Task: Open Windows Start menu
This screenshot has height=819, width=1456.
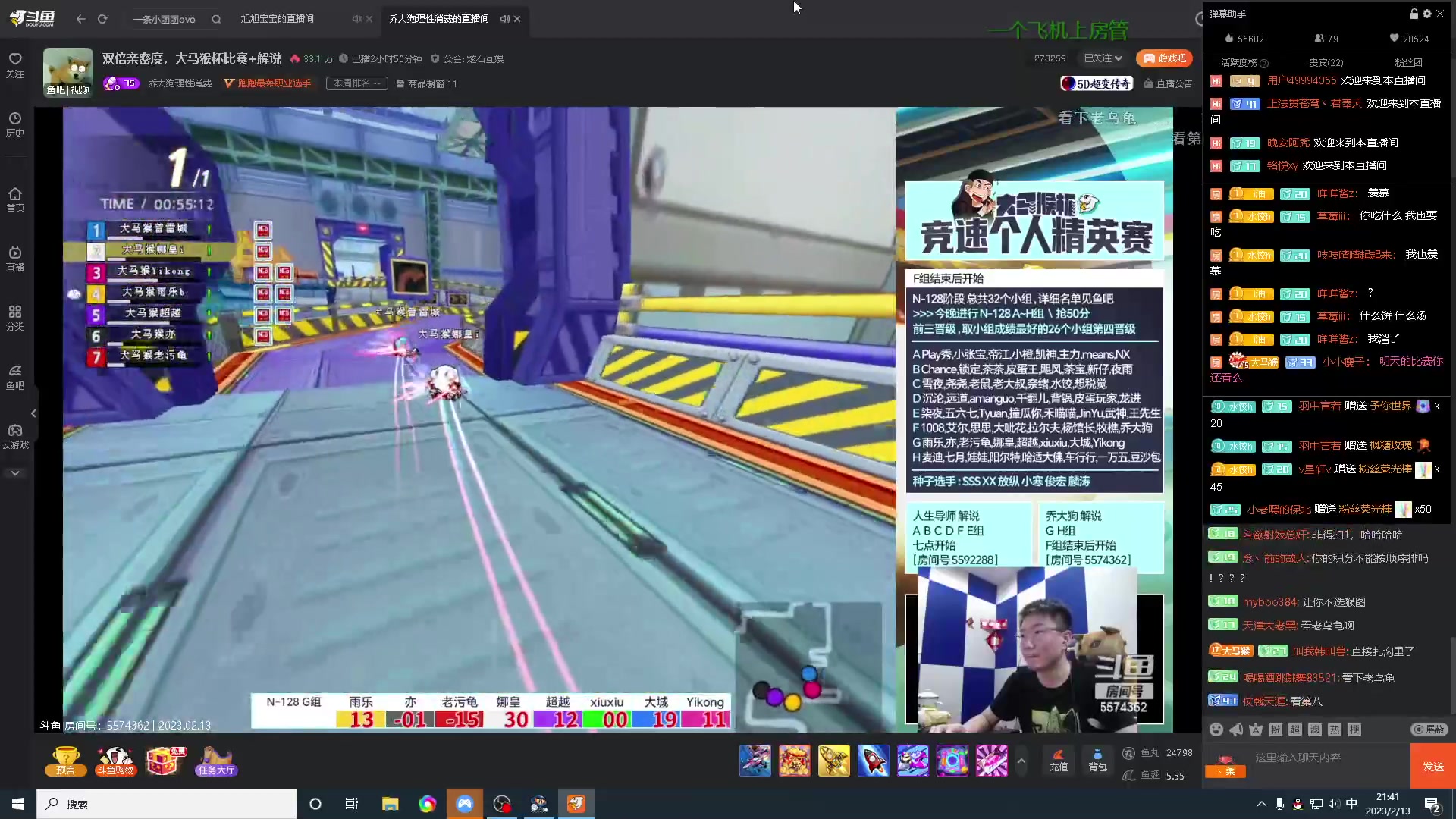Action: coord(18,804)
